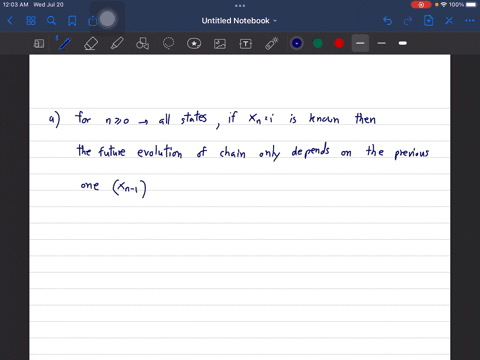Viewport: 480px width, 360px height.
Task: Close editing mode with the X icon
Action: click(449, 21)
